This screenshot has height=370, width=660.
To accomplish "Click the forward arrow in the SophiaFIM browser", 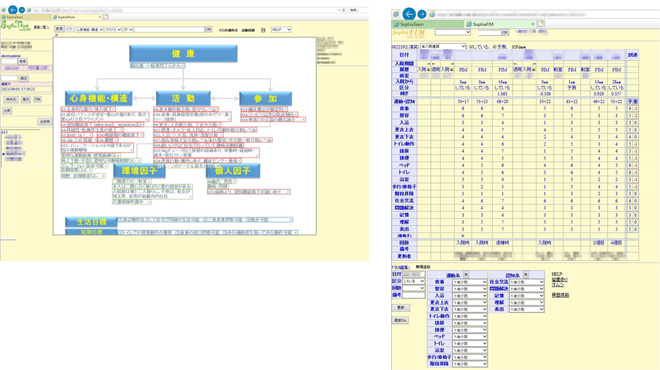I will tap(421, 14).
